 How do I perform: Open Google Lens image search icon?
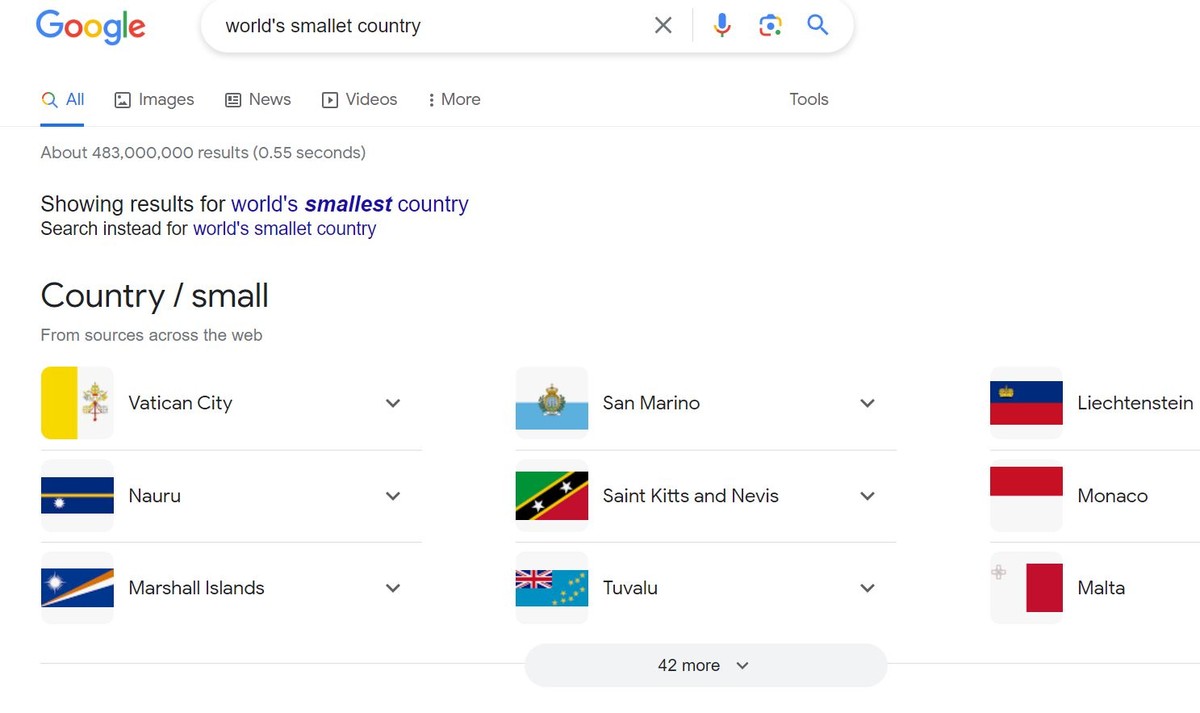770,26
